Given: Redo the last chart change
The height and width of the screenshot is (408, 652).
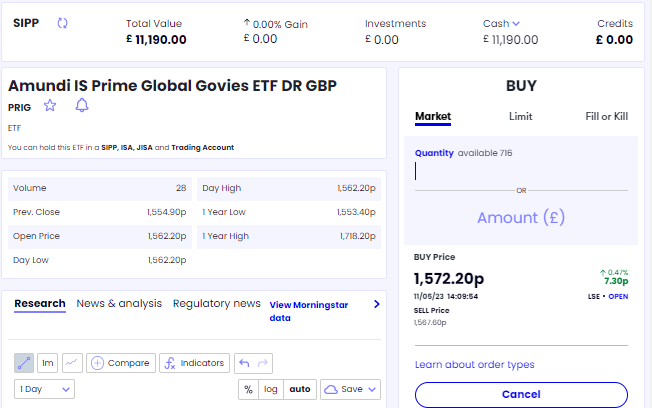Looking at the screenshot, I should click(x=263, y=363).
